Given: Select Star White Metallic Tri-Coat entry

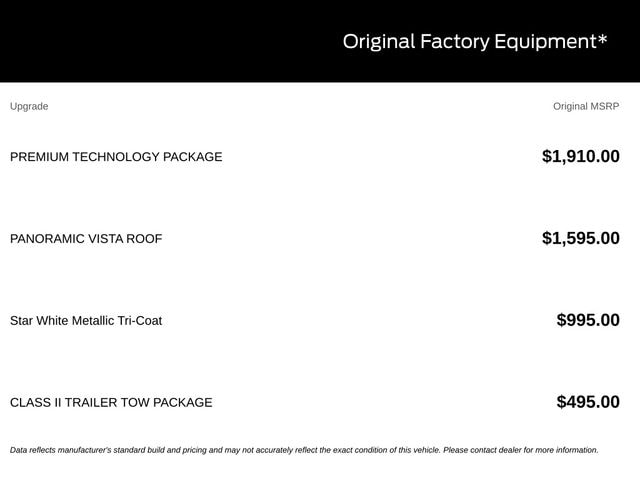Looking at the screenshot, I should [86, 321].
